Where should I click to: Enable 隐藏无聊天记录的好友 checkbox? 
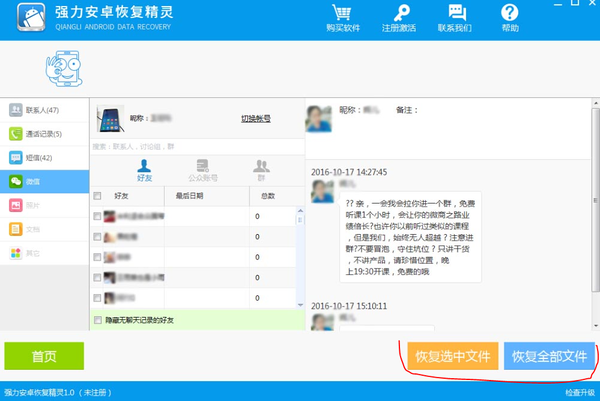tap(98, 320)
